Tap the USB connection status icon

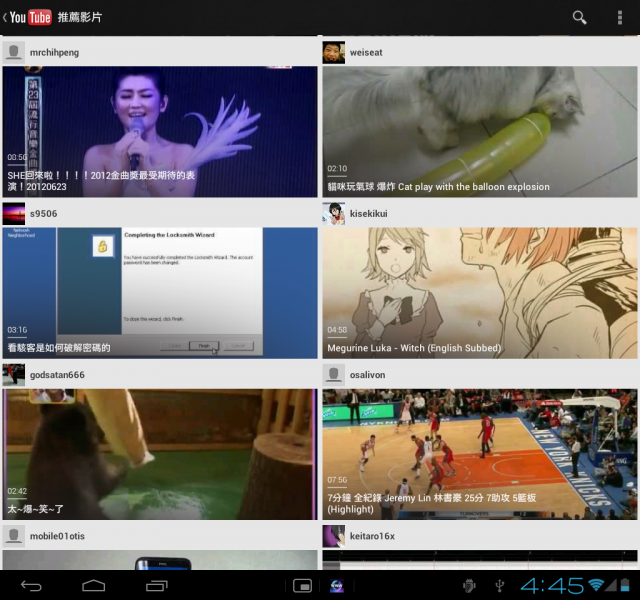tap(500, 586)
